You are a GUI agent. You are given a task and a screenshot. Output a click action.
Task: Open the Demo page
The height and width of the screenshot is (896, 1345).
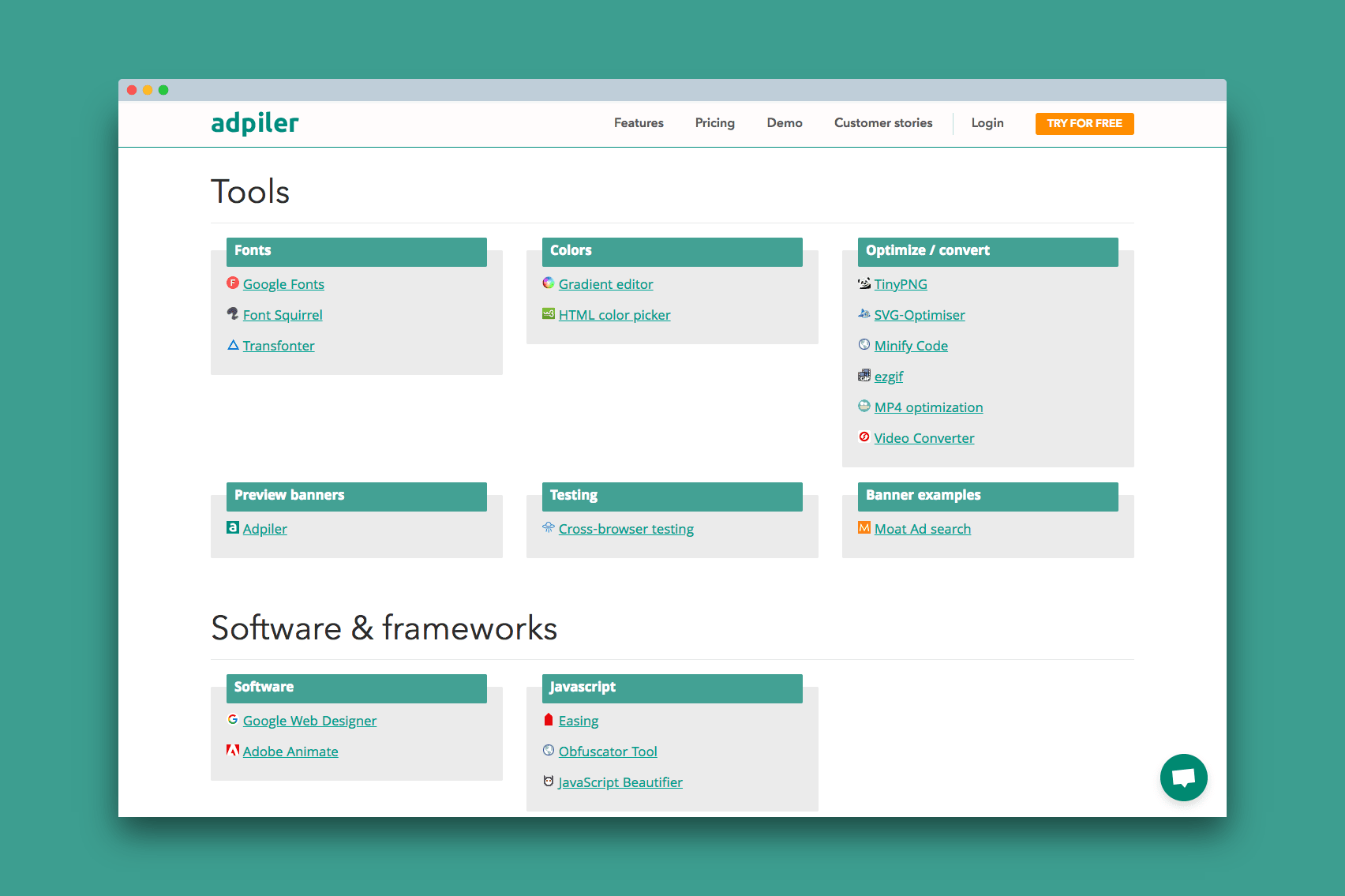785,123
